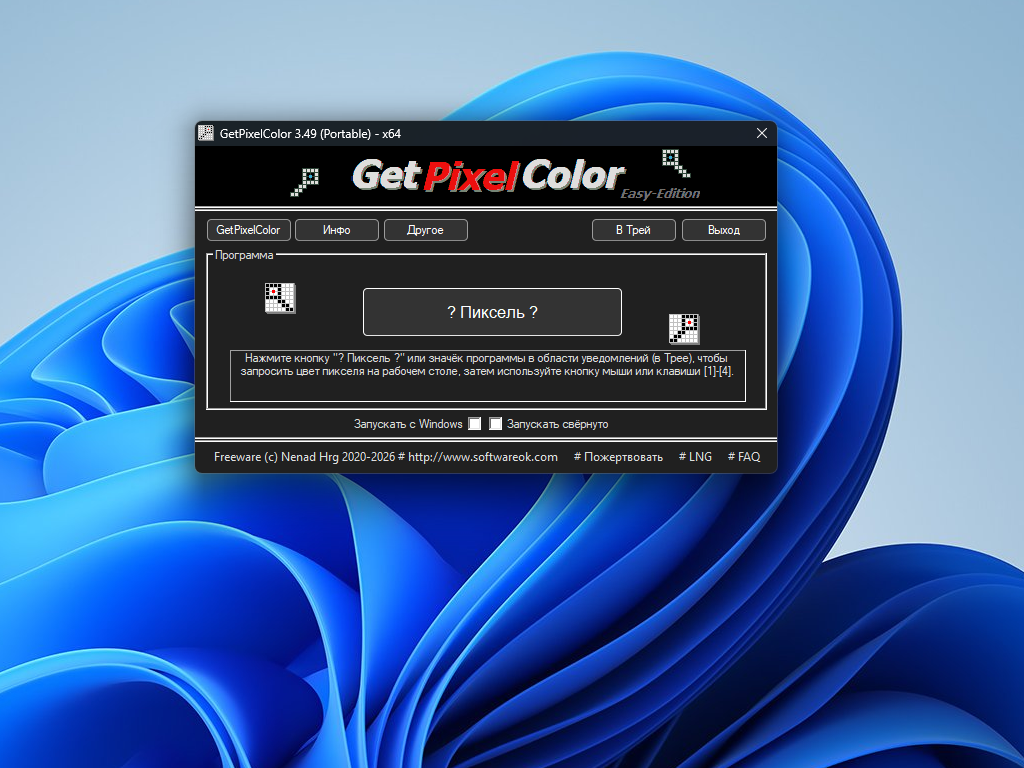Open the # FAQ link
The height and width of the screenshot is (768, 1024).
744,457
